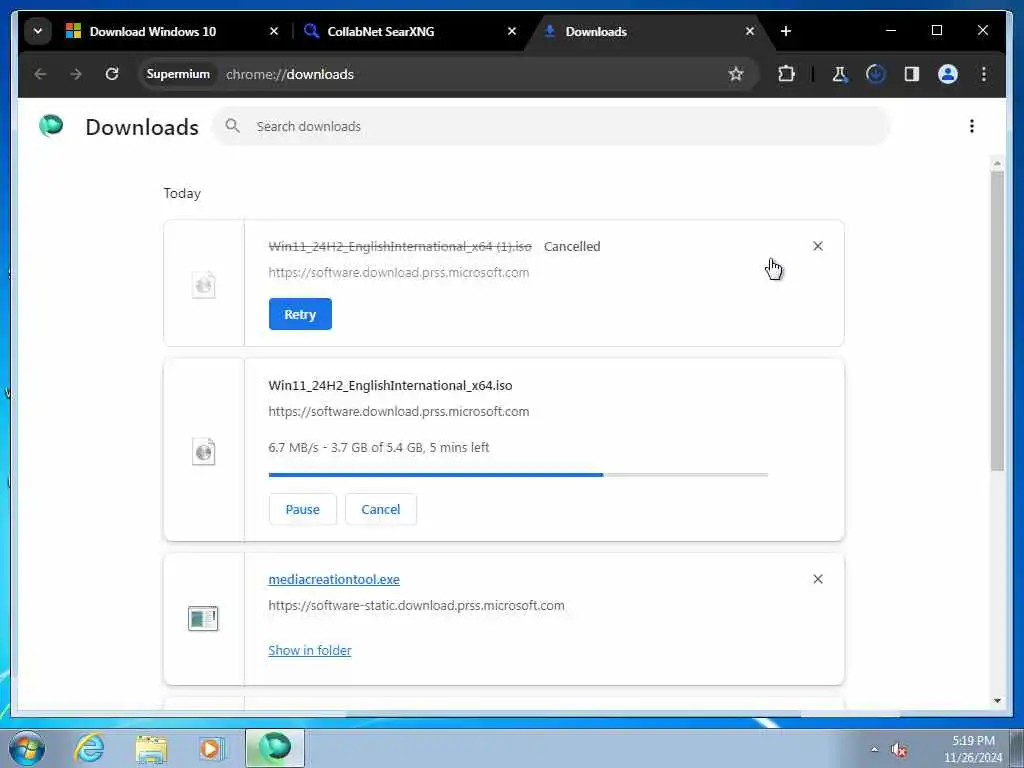Open the Extensions puzzle icon
The image size is (1024, 768).
click(x=786, y=74)
